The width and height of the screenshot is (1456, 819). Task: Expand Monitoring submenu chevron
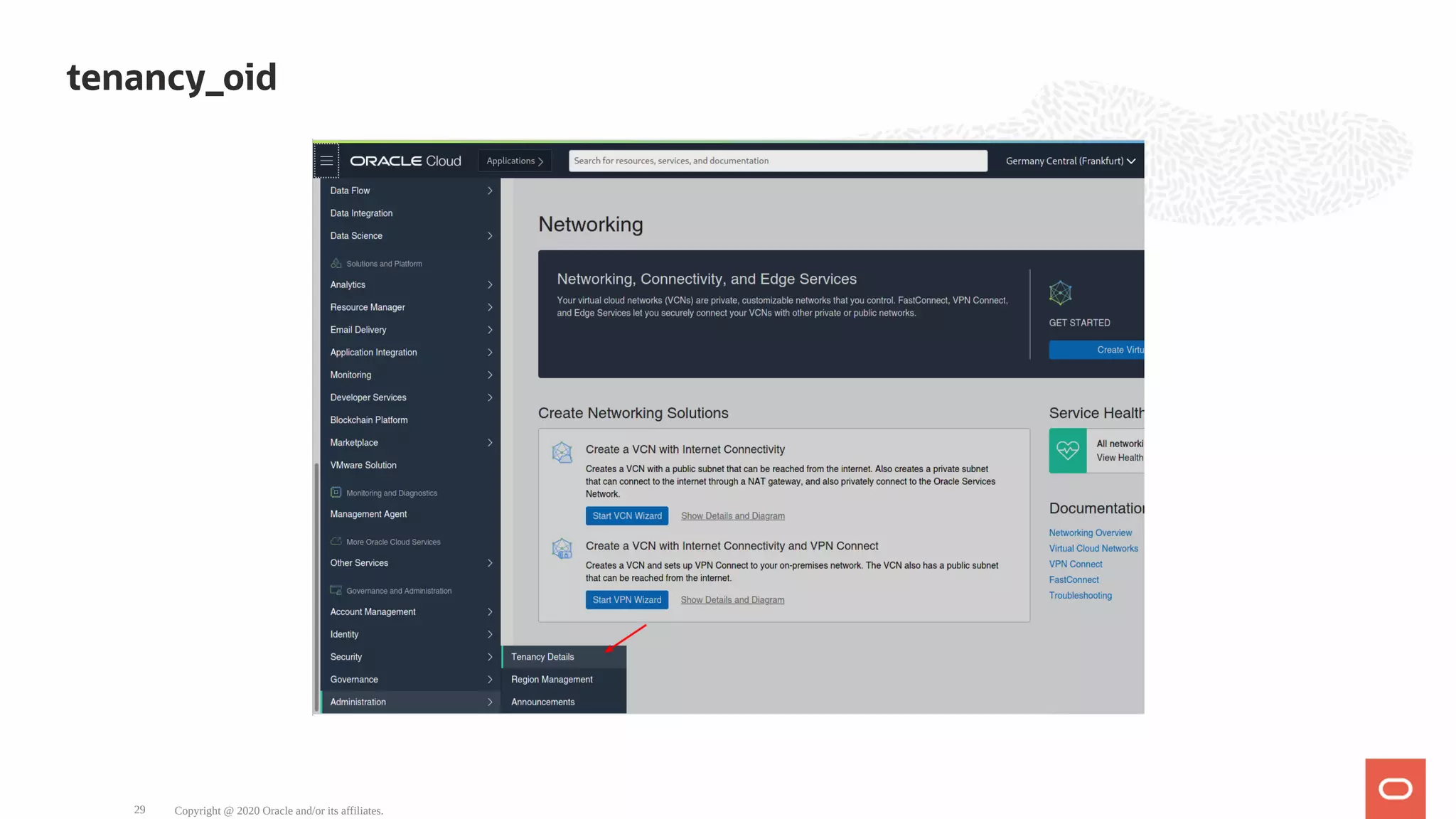(x=490, y=375)
